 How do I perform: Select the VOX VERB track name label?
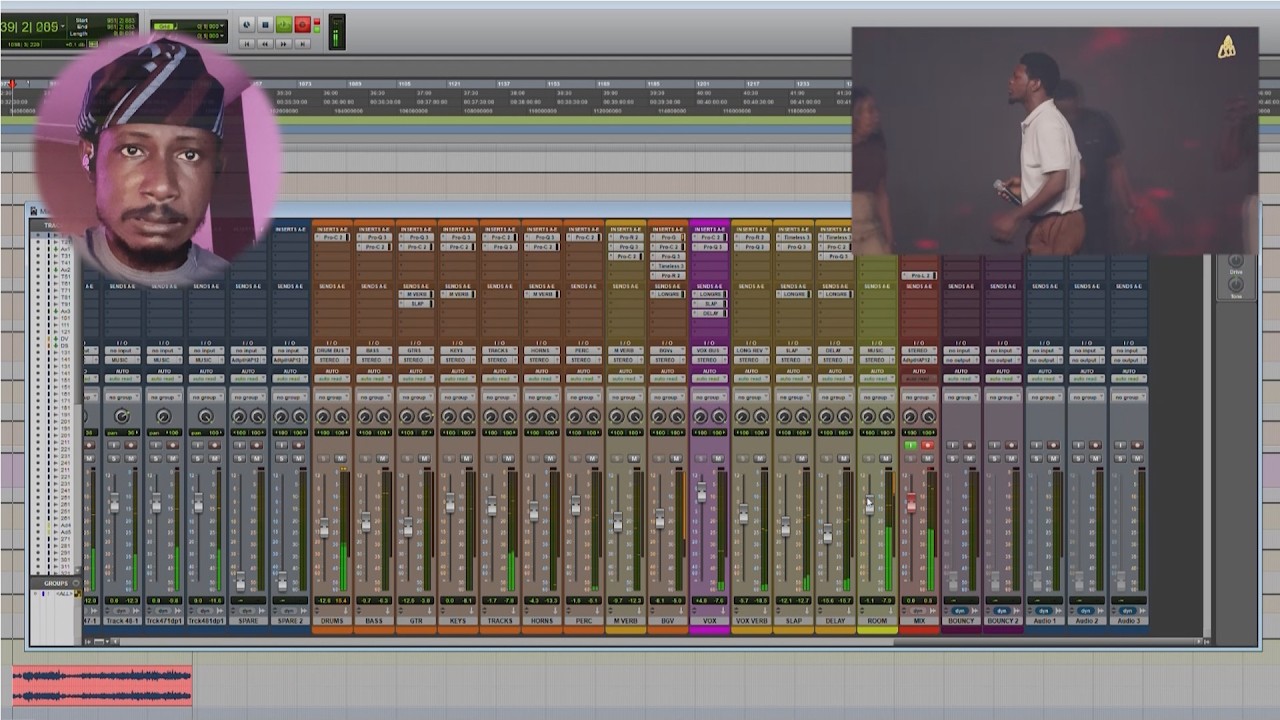(751, 621)
